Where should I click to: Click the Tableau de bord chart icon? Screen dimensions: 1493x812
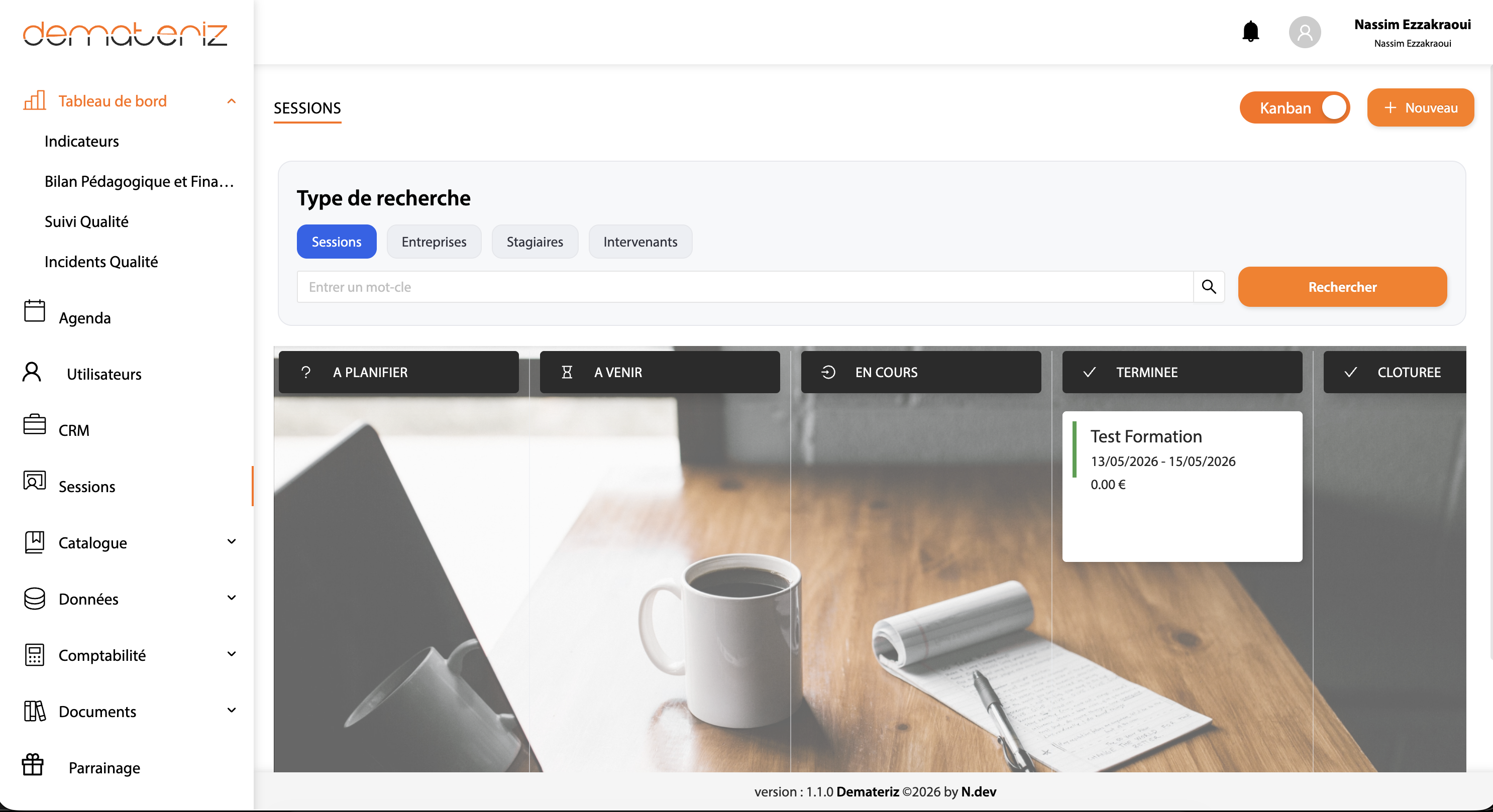(34, 100)
